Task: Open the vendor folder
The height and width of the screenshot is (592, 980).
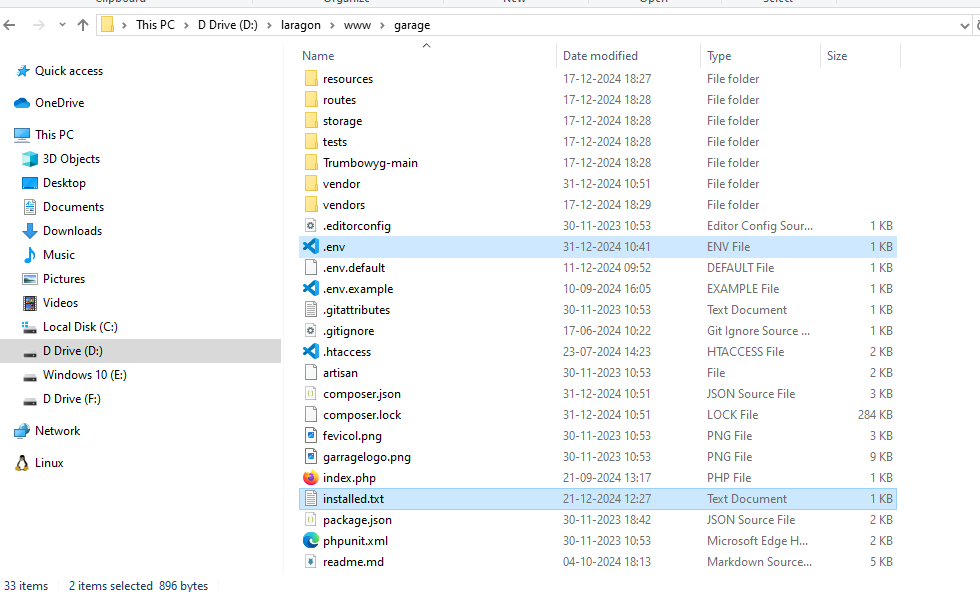Action: [341, 184]
